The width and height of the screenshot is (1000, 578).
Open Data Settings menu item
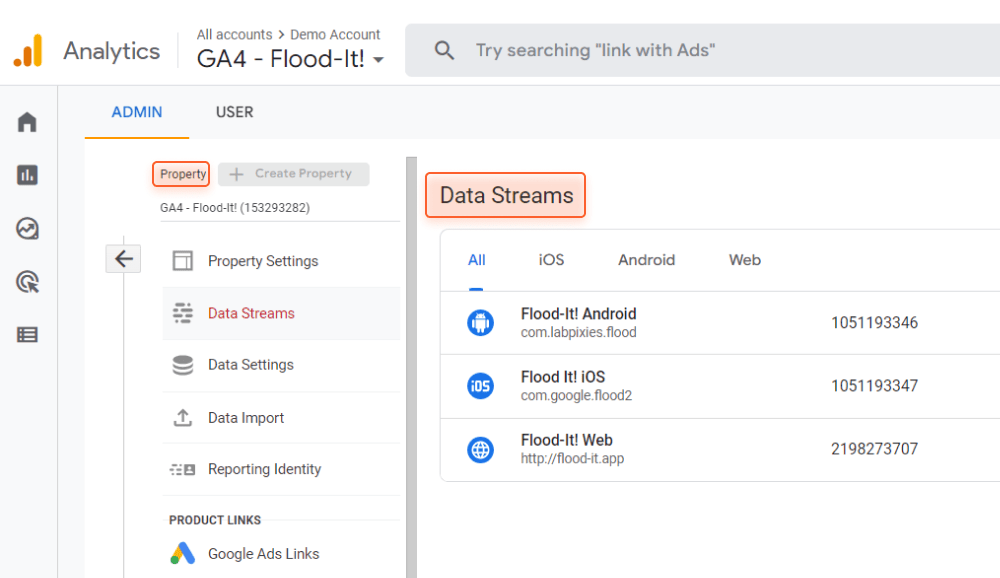coord(281,365)
